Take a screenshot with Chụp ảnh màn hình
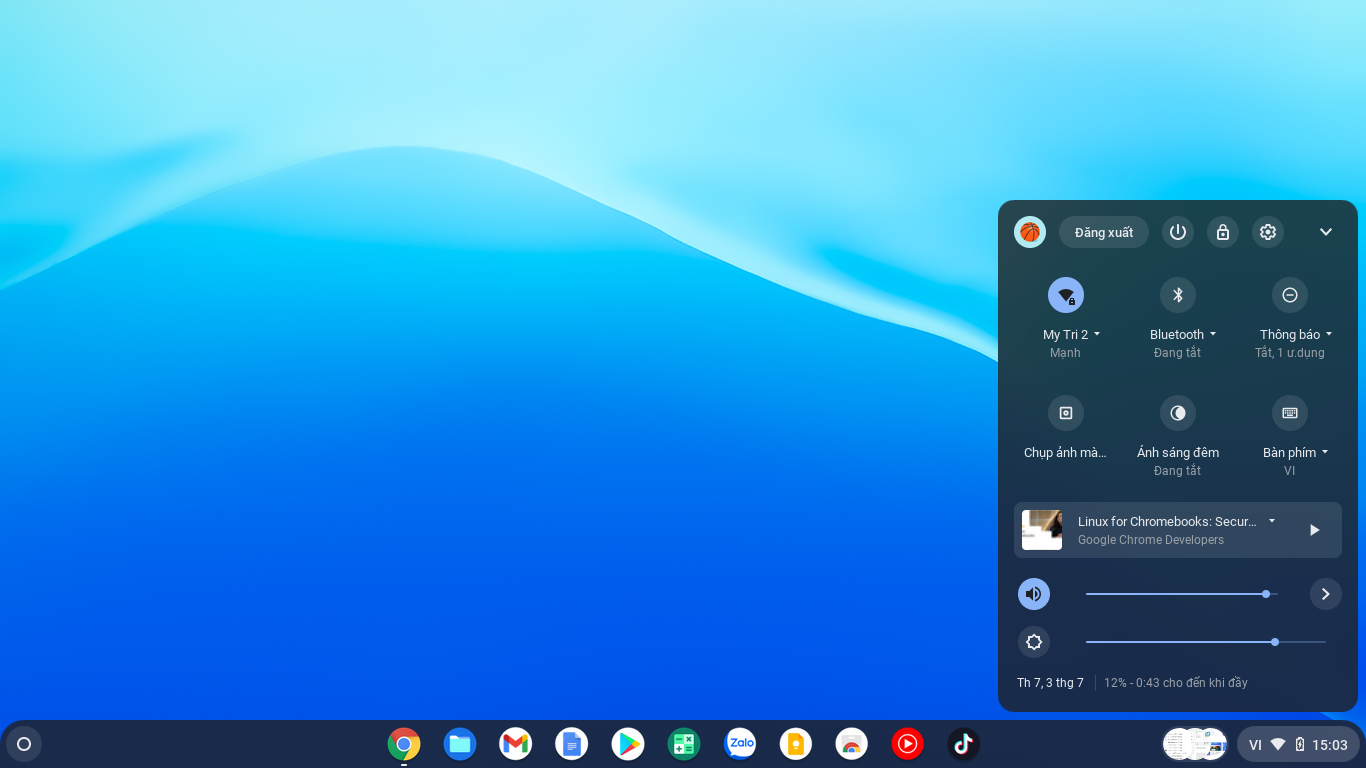Image resolution: width=1366 pixels, height=768 pixels. click(1066, 413)
